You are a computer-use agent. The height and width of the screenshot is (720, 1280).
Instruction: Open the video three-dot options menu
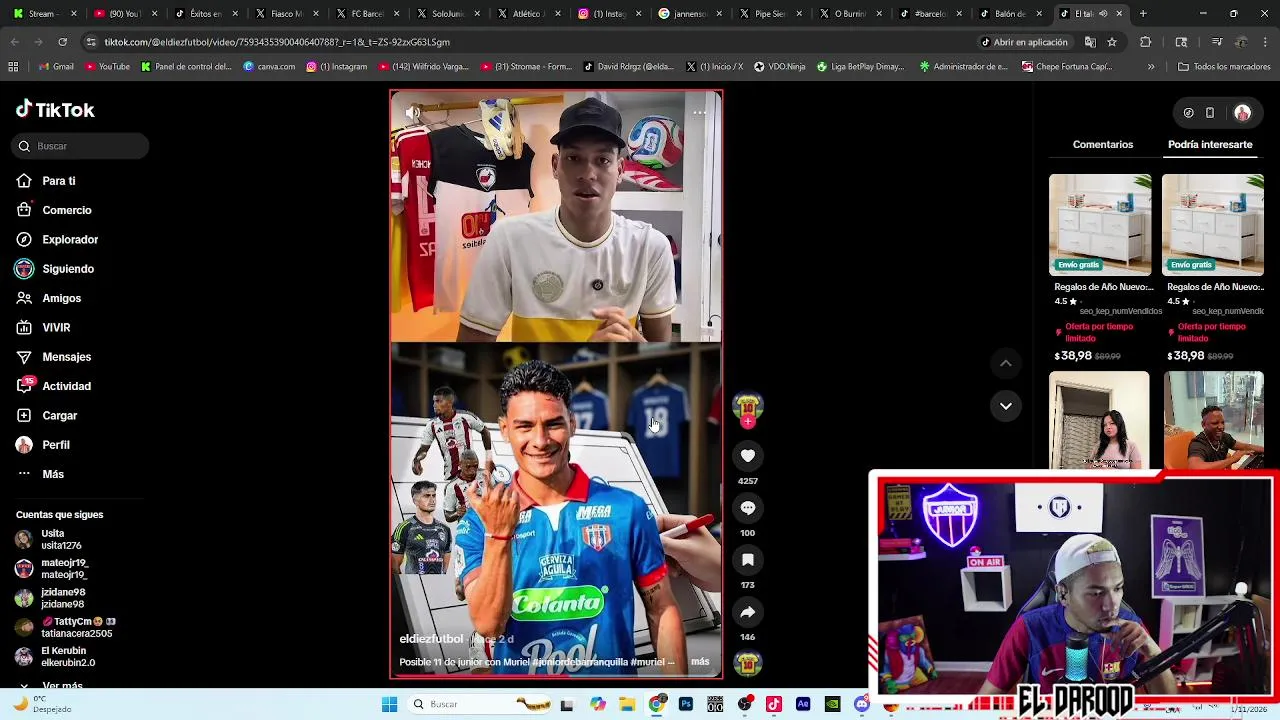(x=700, y=113)
